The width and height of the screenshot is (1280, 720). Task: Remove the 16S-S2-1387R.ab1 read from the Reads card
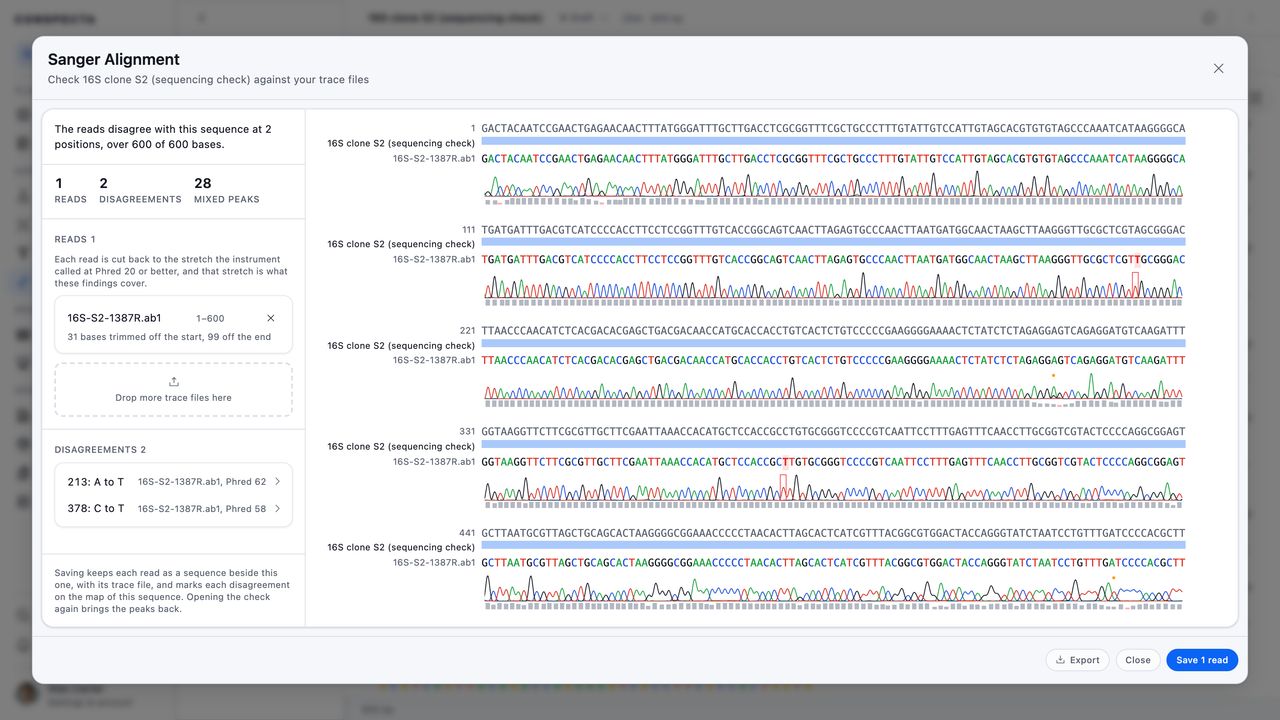click(270, 318)
